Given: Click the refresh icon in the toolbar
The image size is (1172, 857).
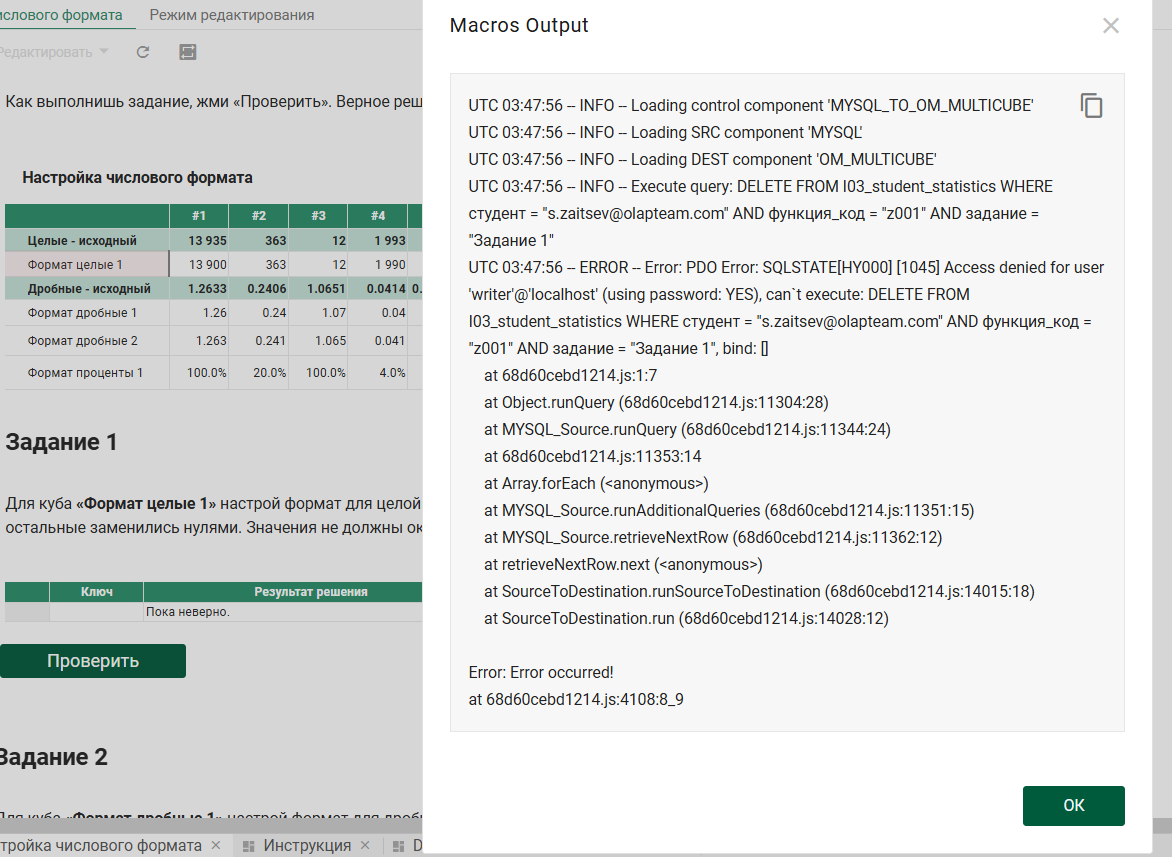Looking at the screenshot, I should click(143, 52).
